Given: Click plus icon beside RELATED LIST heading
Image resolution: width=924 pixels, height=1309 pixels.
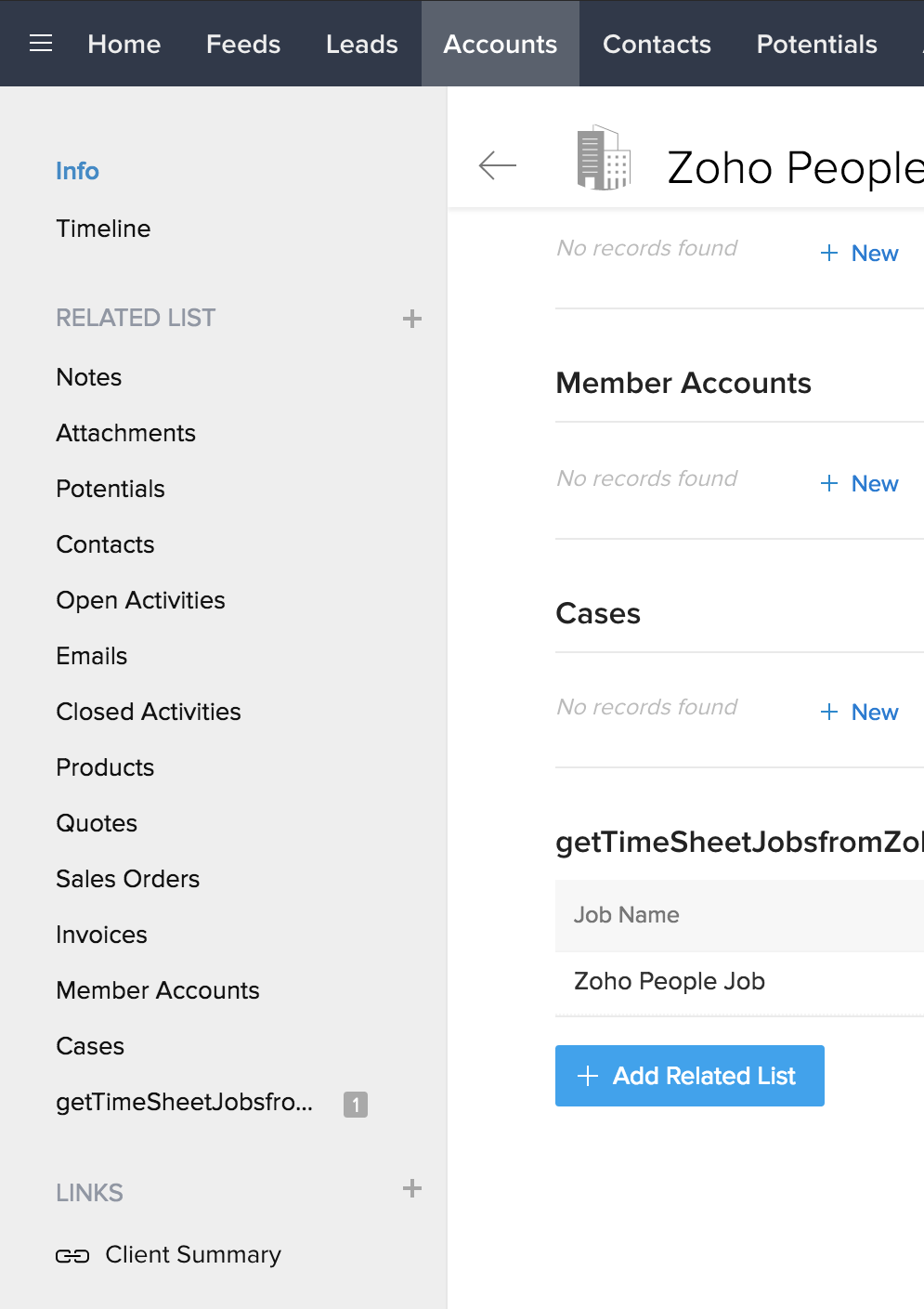Looking at the screenshot, I should [x=412, y=319].
